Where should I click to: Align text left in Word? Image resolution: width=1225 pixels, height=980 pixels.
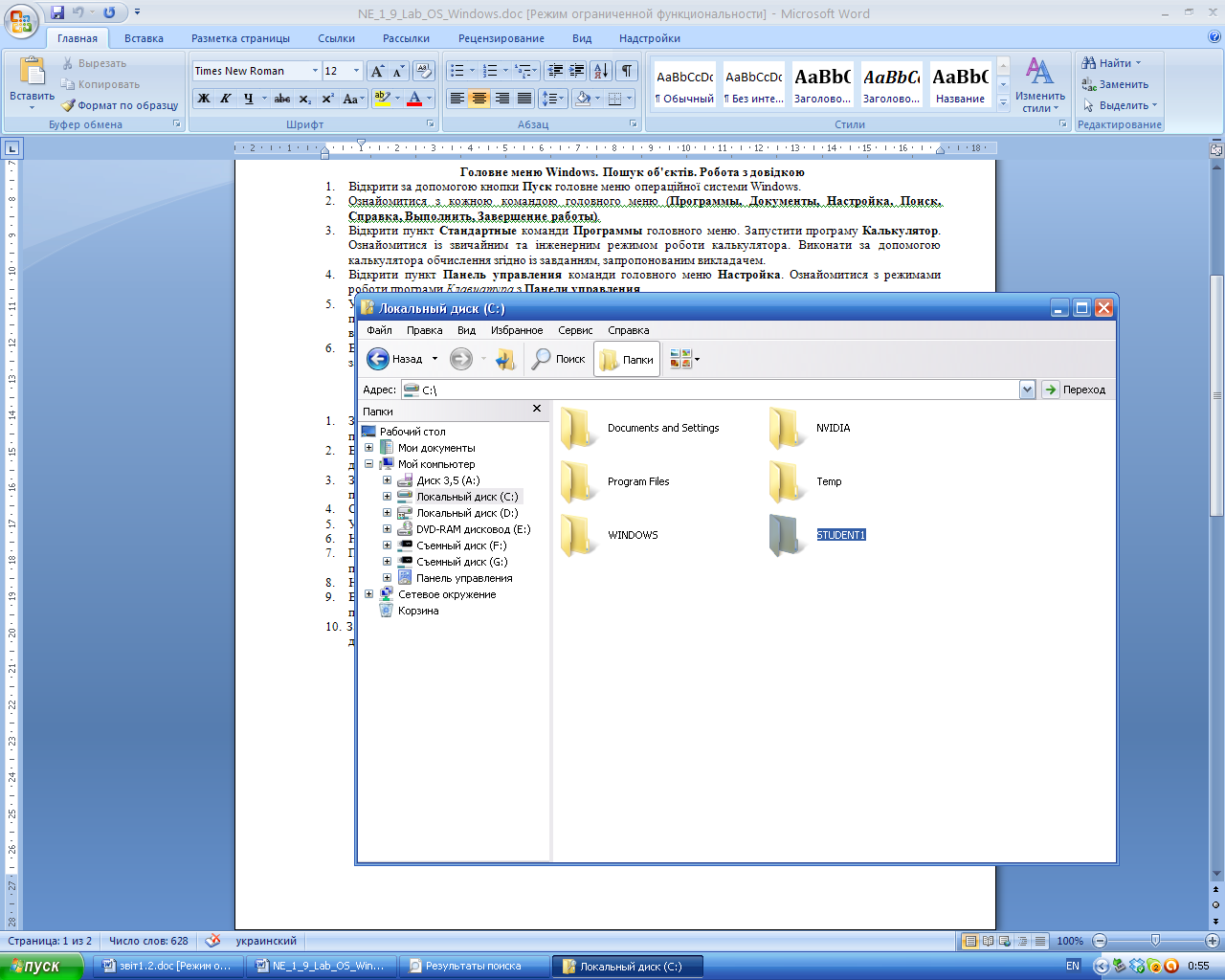[457, 99]
